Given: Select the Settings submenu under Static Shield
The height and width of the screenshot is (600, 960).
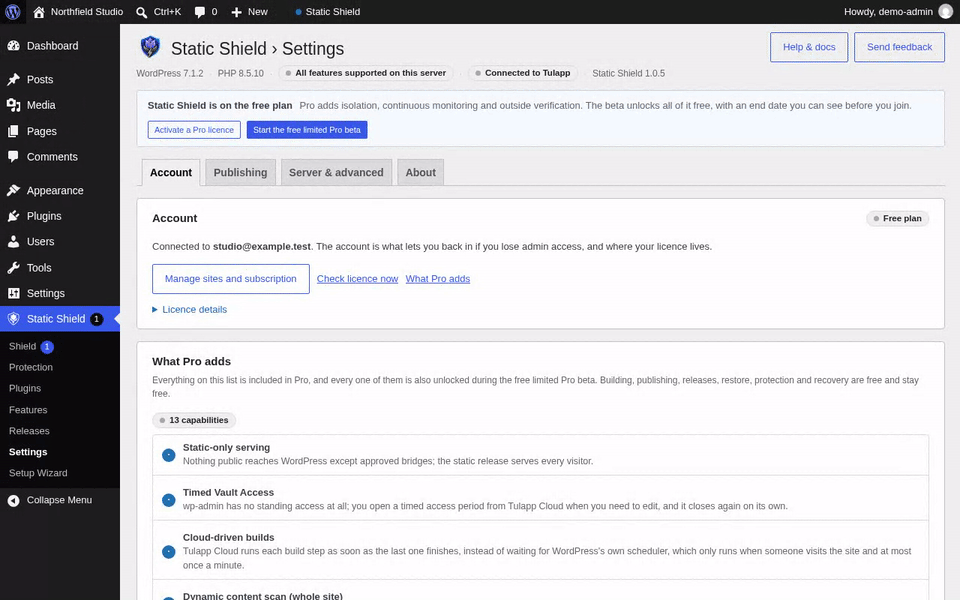Looking at the screenshot, I should 28,452.
